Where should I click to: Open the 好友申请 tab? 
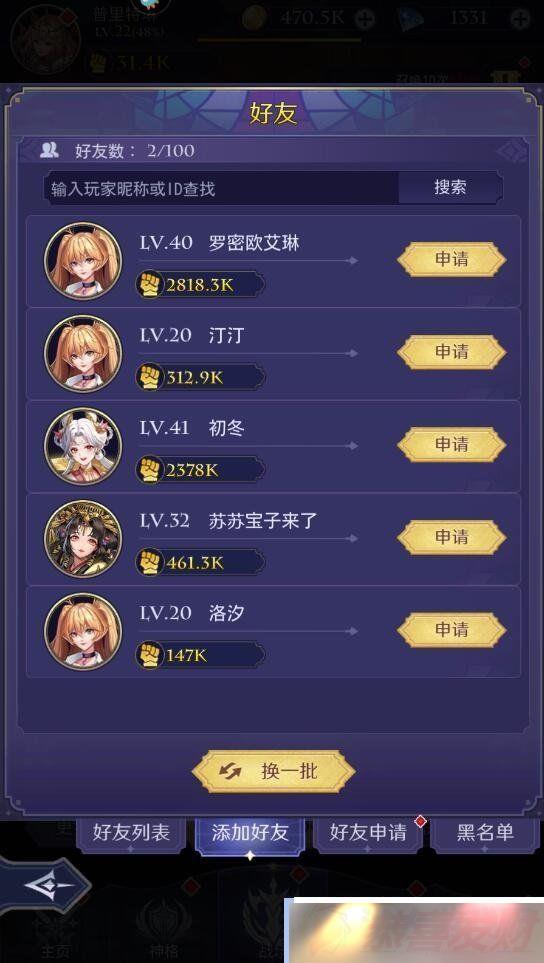pos(368,833)
